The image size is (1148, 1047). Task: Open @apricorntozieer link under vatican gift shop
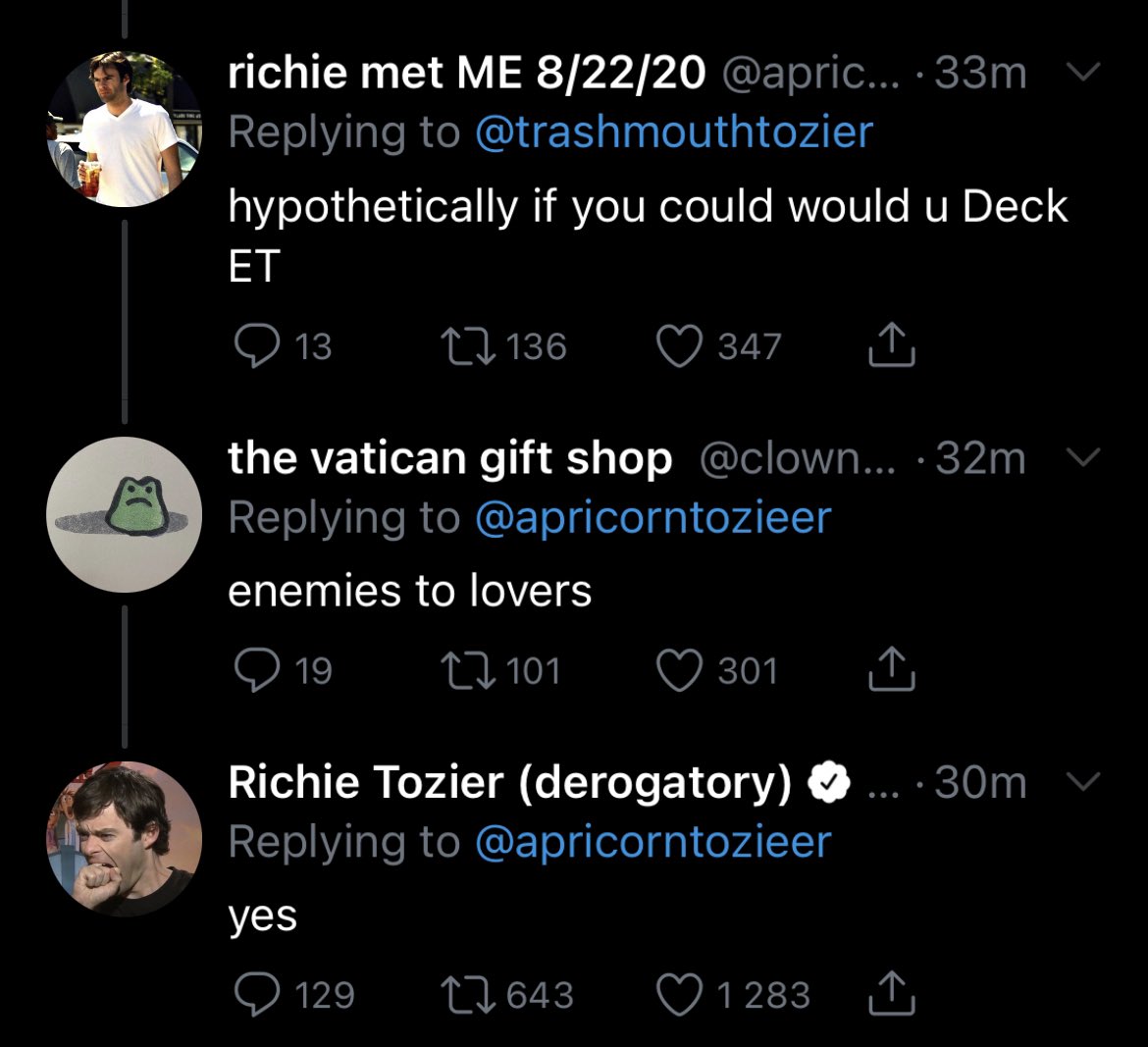pyautogui.click(x=653, y=518)
